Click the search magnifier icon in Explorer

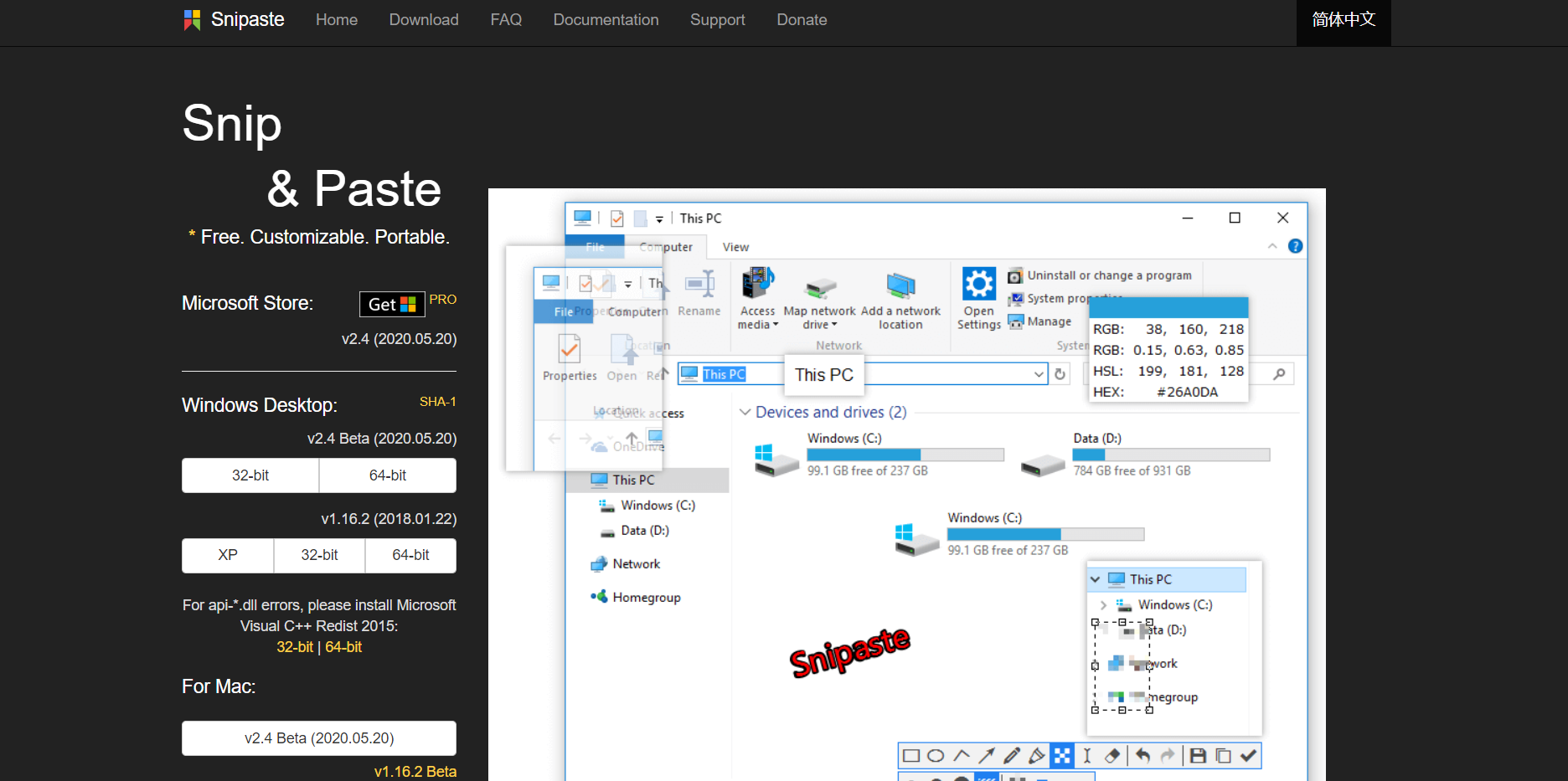point(1279,374)
